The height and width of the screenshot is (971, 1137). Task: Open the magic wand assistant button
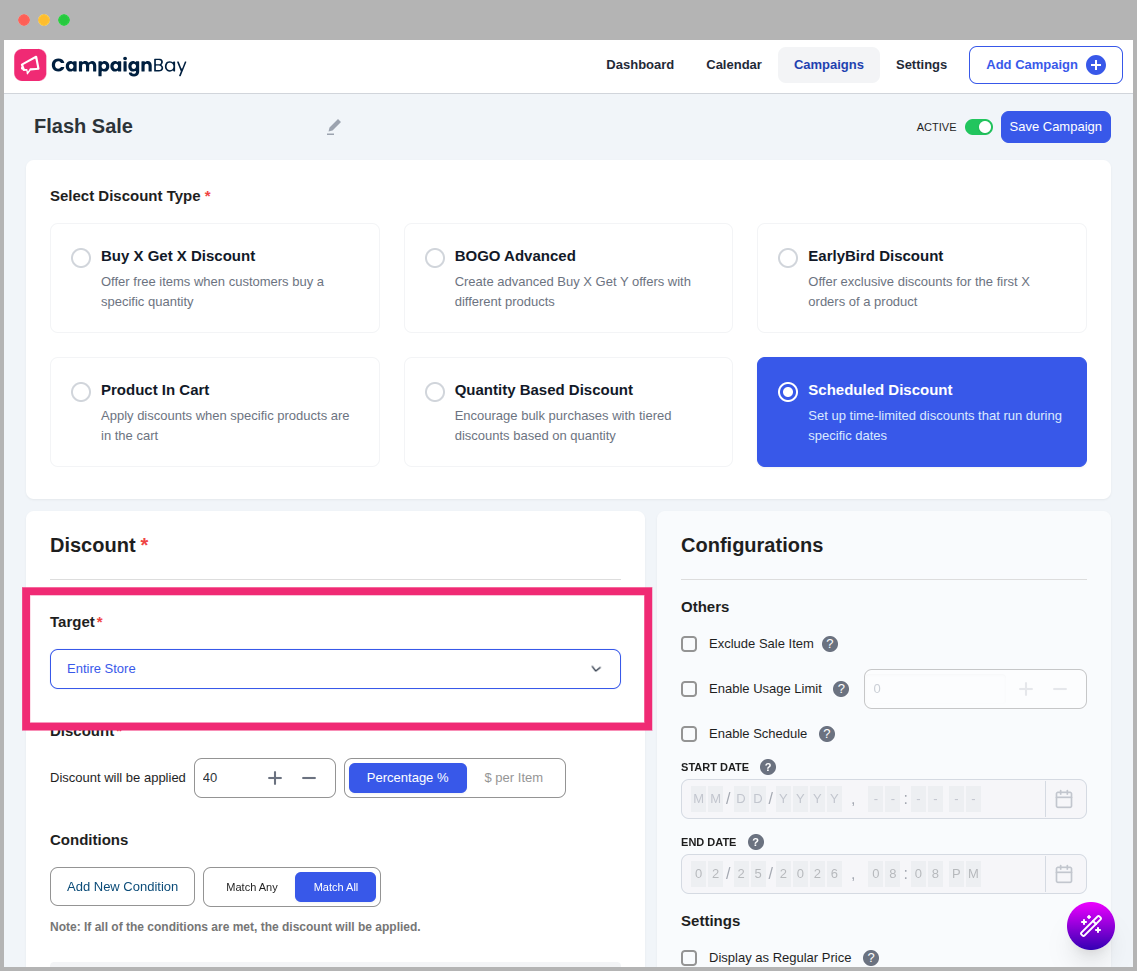click(x=1090, y=925)
